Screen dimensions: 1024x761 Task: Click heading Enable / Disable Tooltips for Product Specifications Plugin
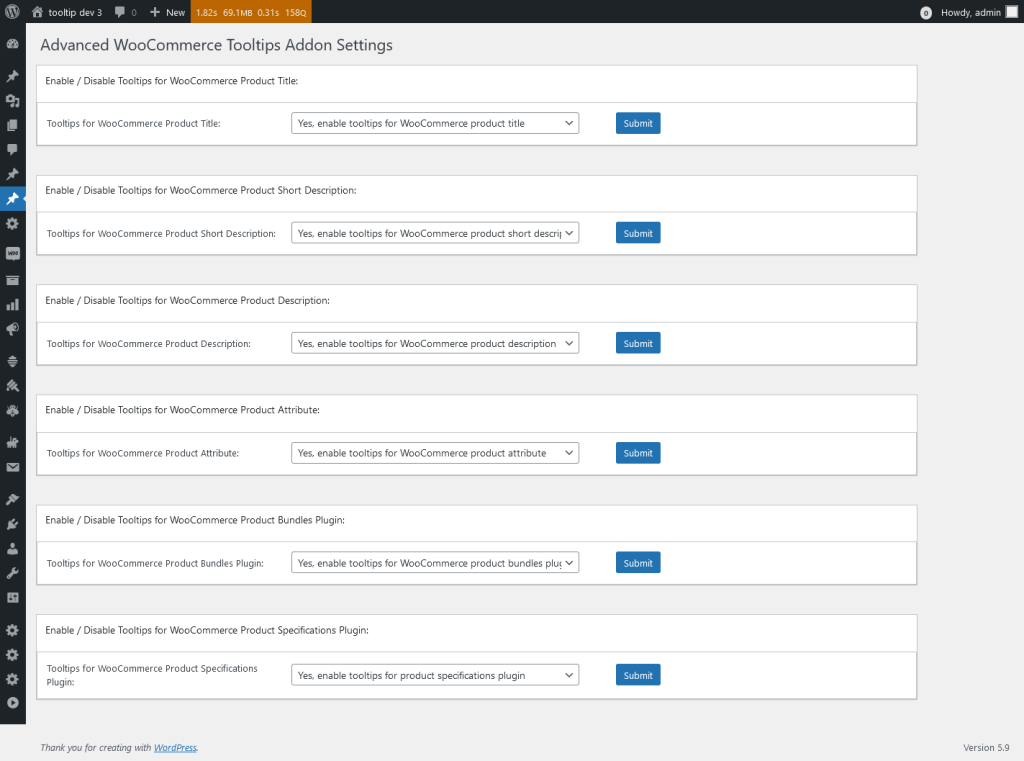click(x=207, y=630)
